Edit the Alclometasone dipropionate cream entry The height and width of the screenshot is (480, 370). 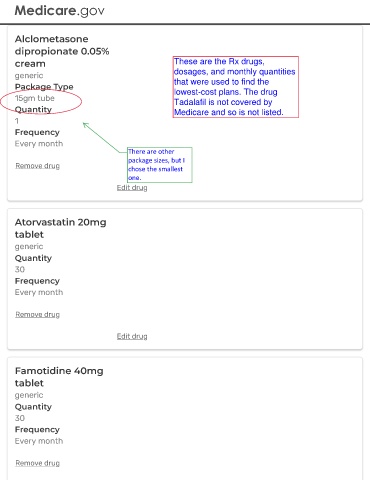pos(132,188)
